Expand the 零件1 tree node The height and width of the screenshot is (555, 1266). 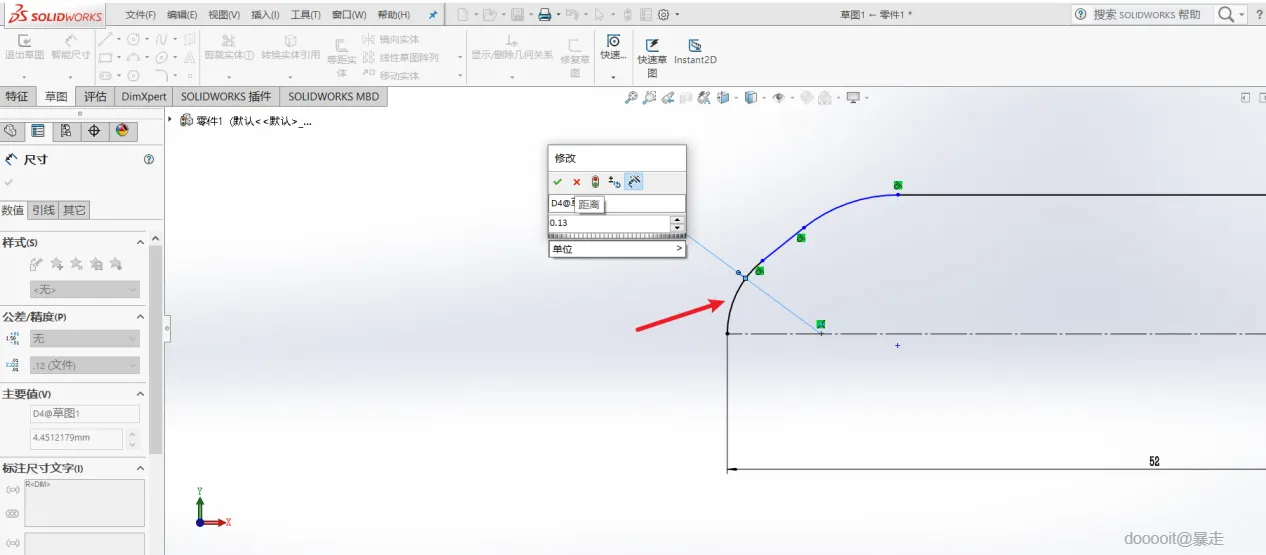[170, 120]
